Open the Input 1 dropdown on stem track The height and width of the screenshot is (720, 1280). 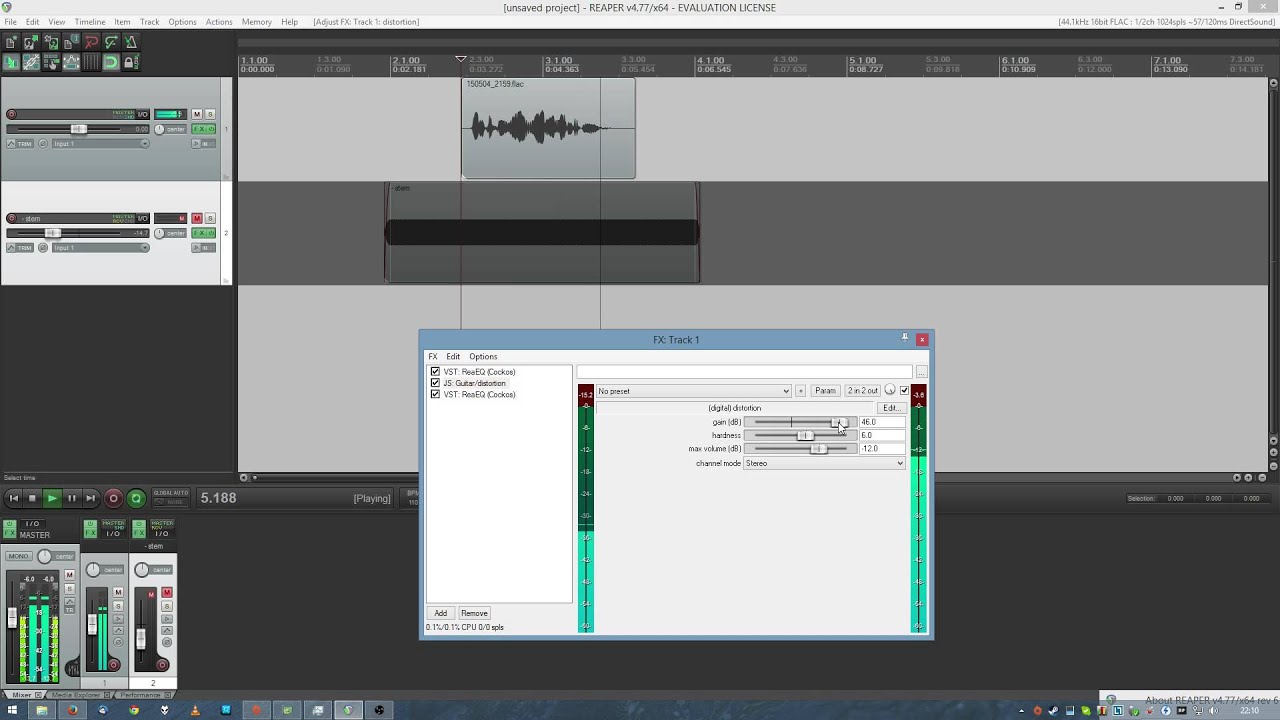(101, 248)
